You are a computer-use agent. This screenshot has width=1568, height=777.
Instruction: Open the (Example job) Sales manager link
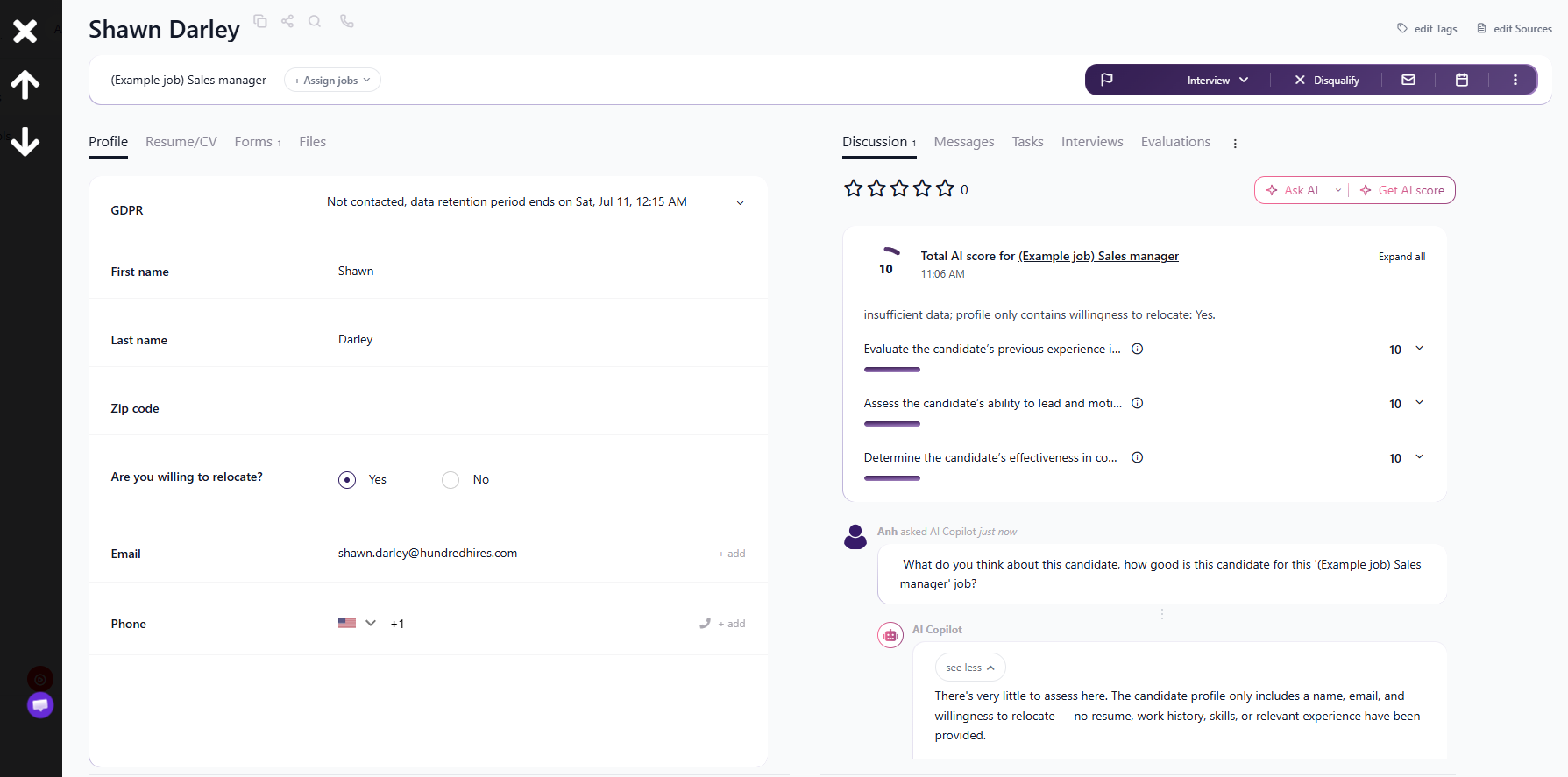click(1098, 257)
